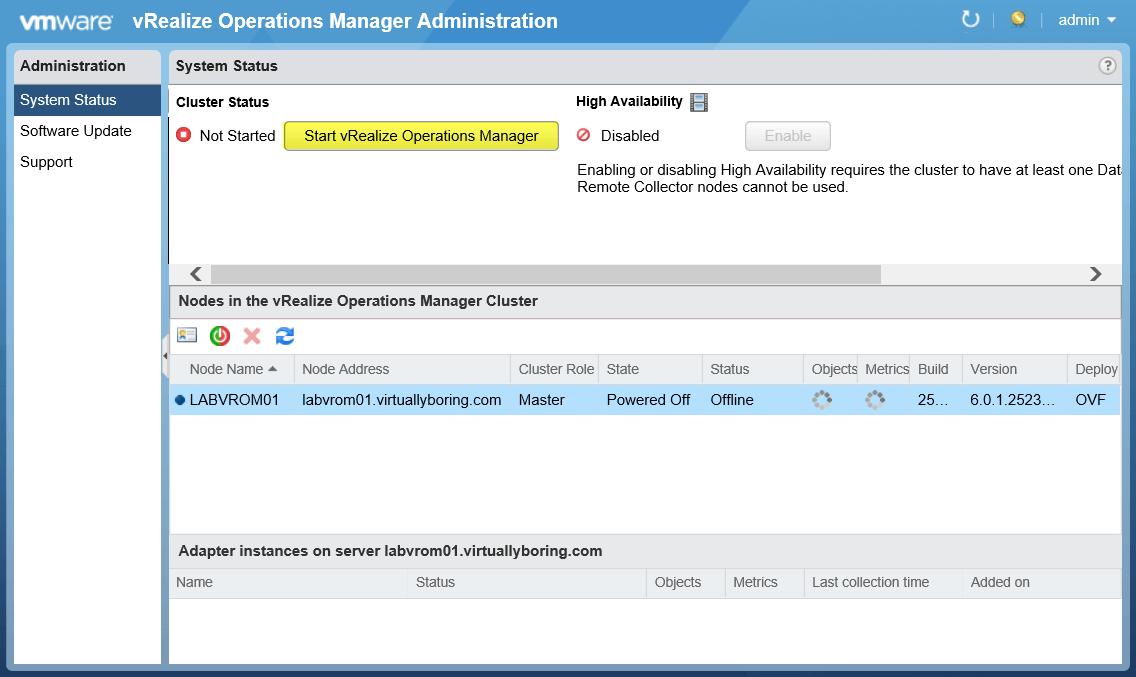This screenshot has width=1136, height=677.
Task: Click the blue dot icon beside LABVROM01
Action: click(180, 400)
